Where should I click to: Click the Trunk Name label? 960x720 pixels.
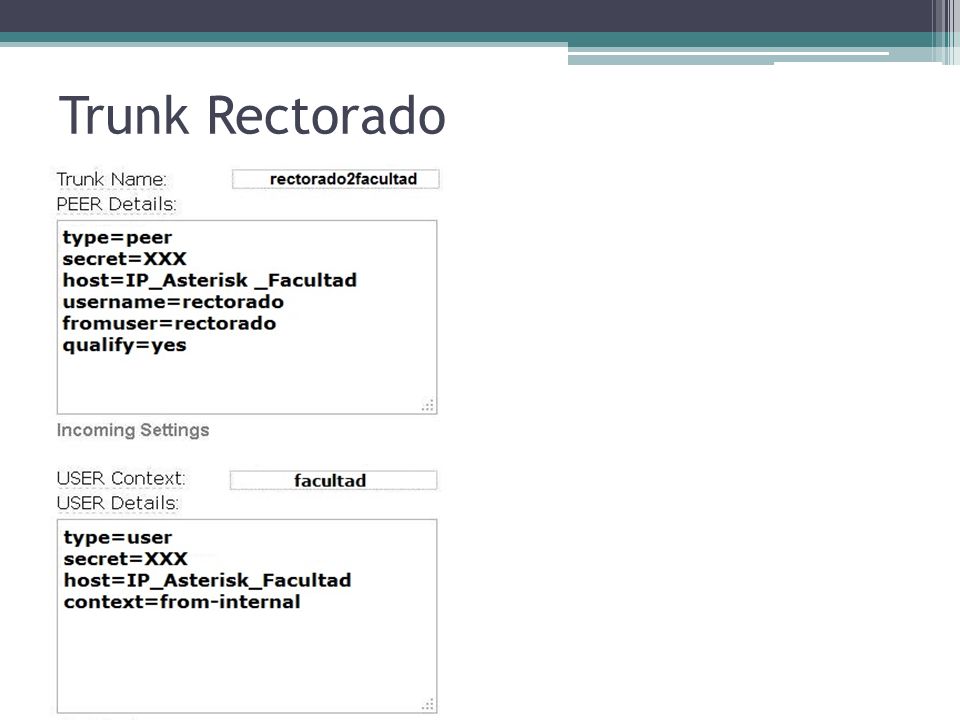[111, 179]
